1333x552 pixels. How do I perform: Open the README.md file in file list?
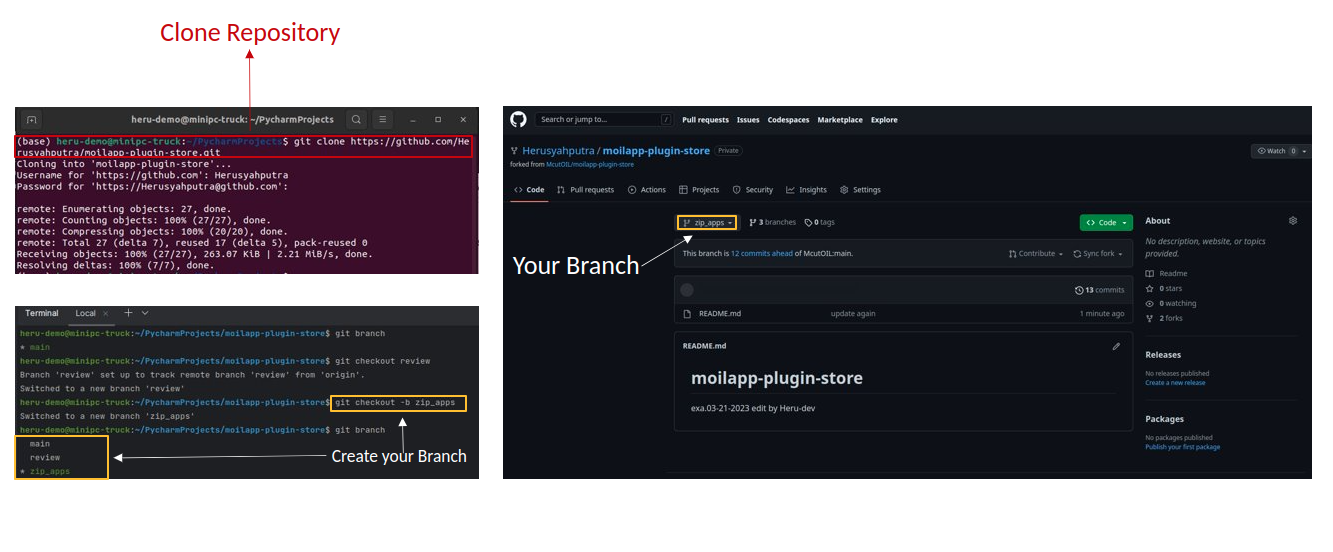coord(720,314)
